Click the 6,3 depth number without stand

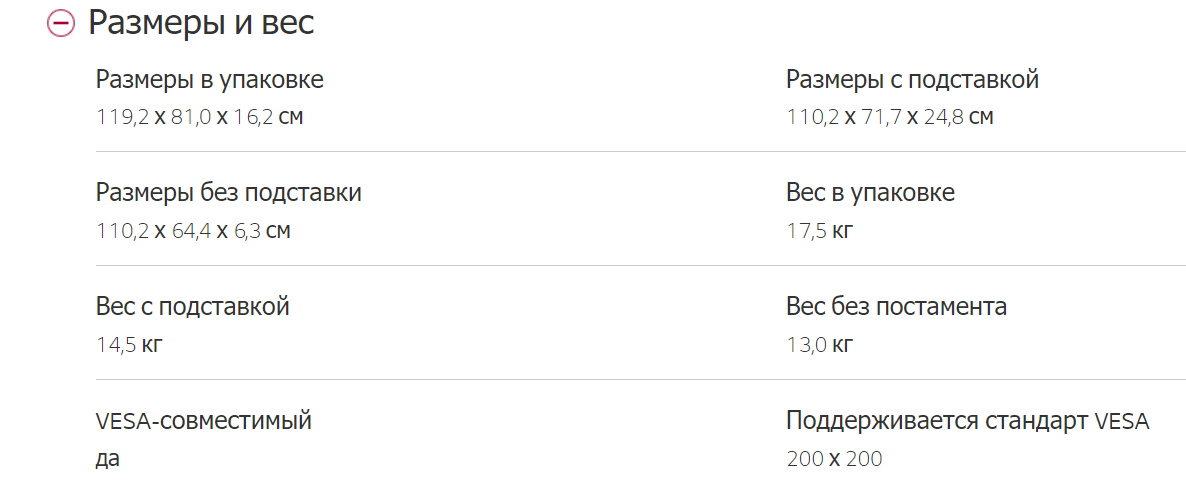pyautogui.click(x=246, y=232)
